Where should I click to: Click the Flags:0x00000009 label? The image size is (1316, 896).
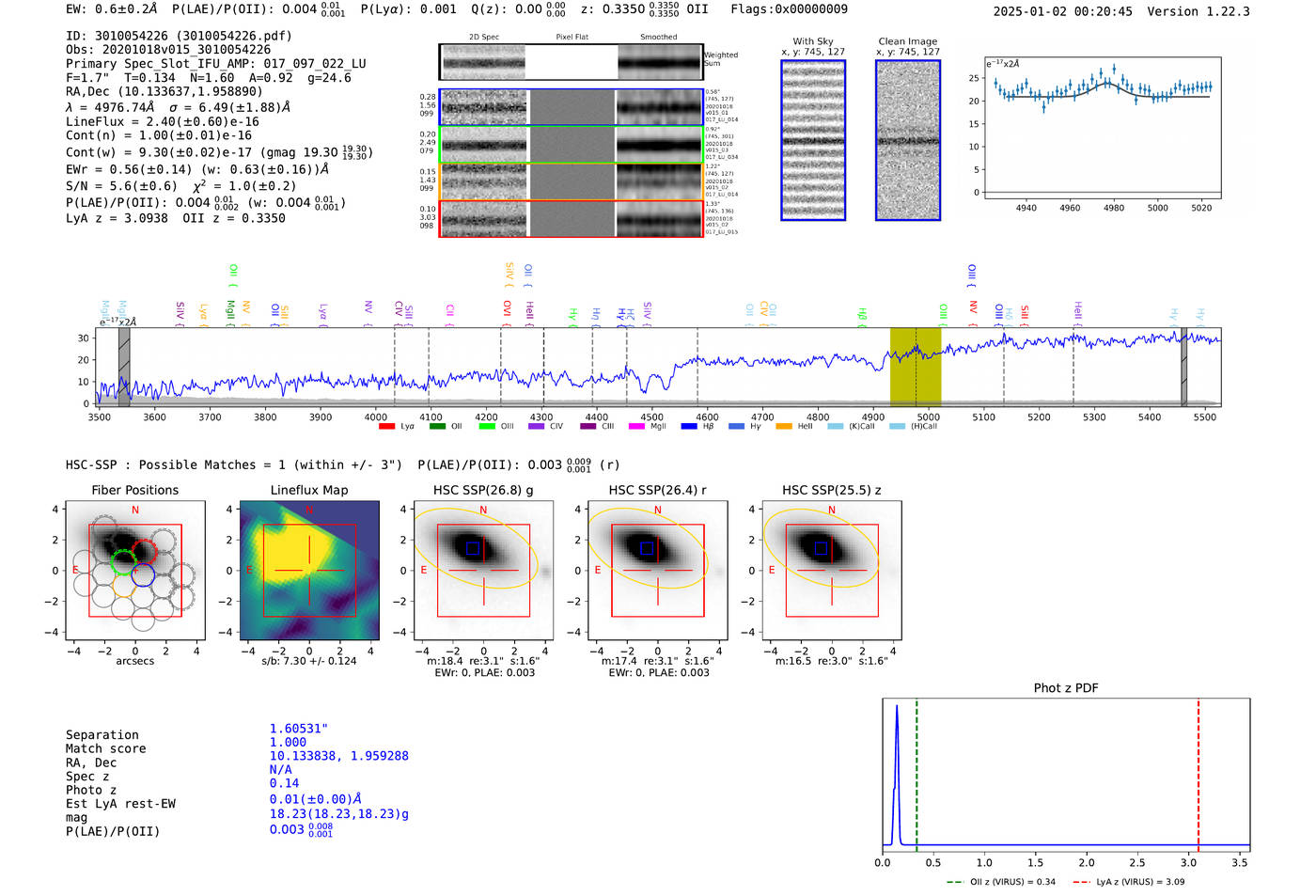point(789,8)
